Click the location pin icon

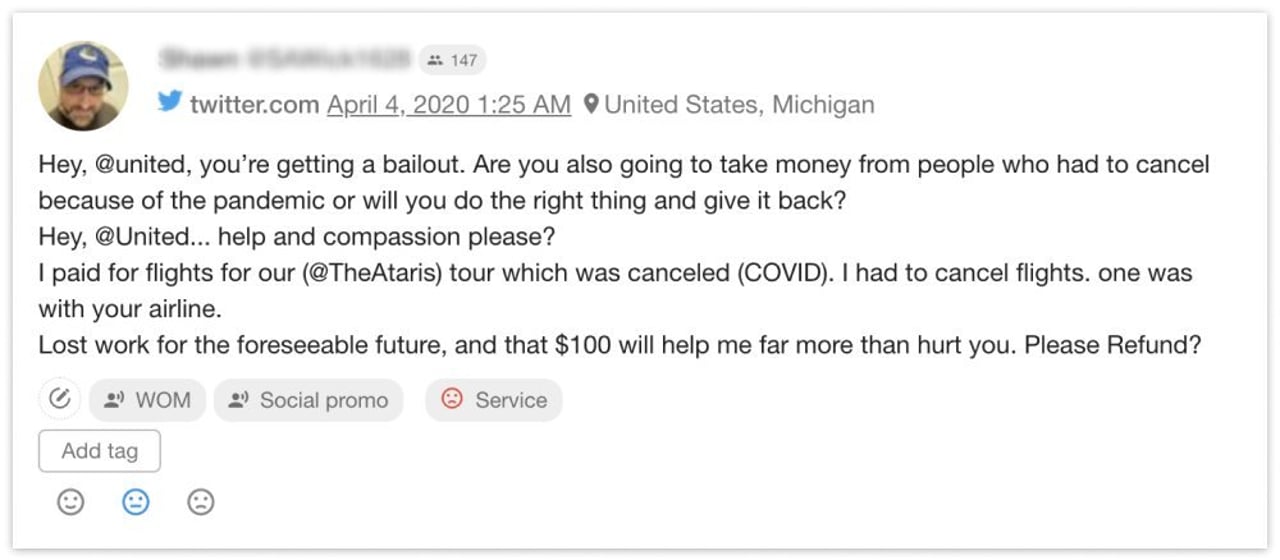click(591, 104)
